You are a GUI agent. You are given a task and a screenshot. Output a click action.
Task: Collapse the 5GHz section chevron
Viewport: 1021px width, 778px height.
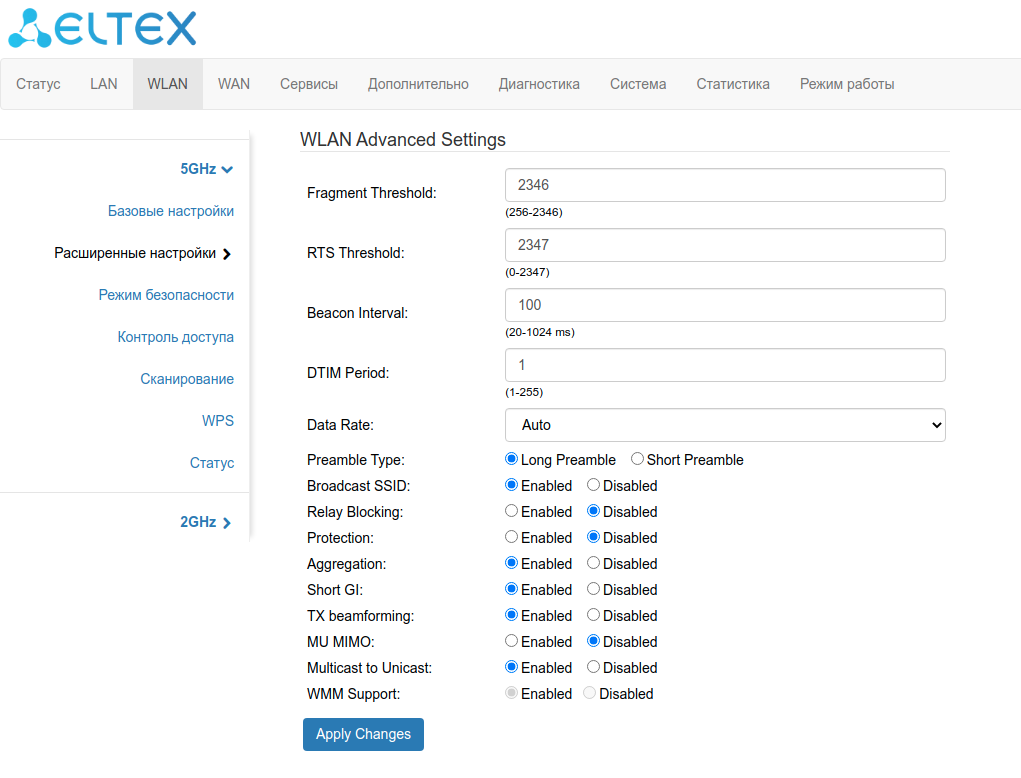(227, 170)
